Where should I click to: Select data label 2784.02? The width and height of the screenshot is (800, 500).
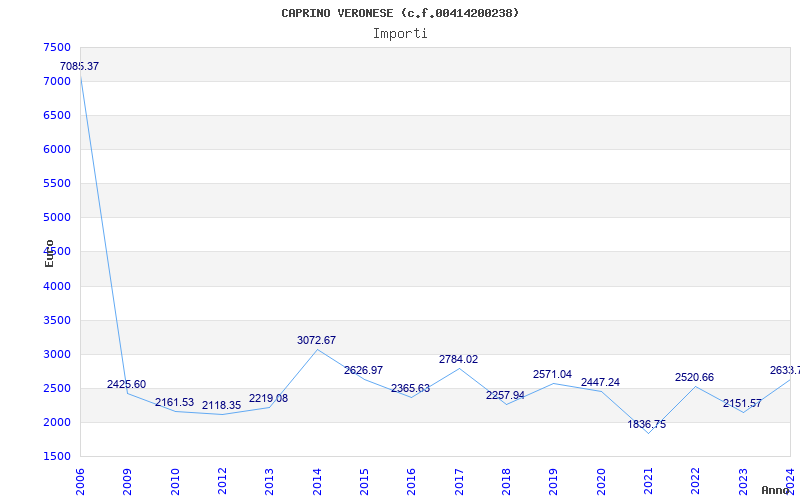tap(458, 359)
